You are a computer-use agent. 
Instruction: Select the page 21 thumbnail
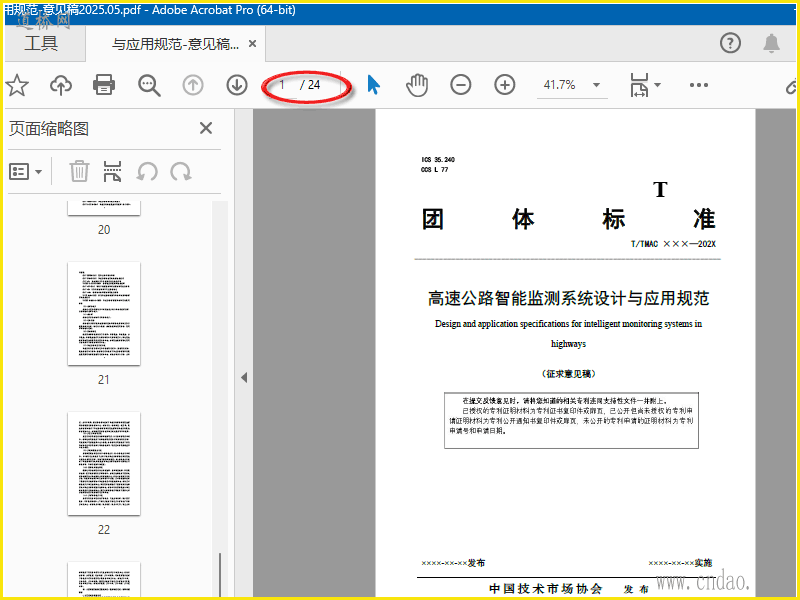pos(104,314)
